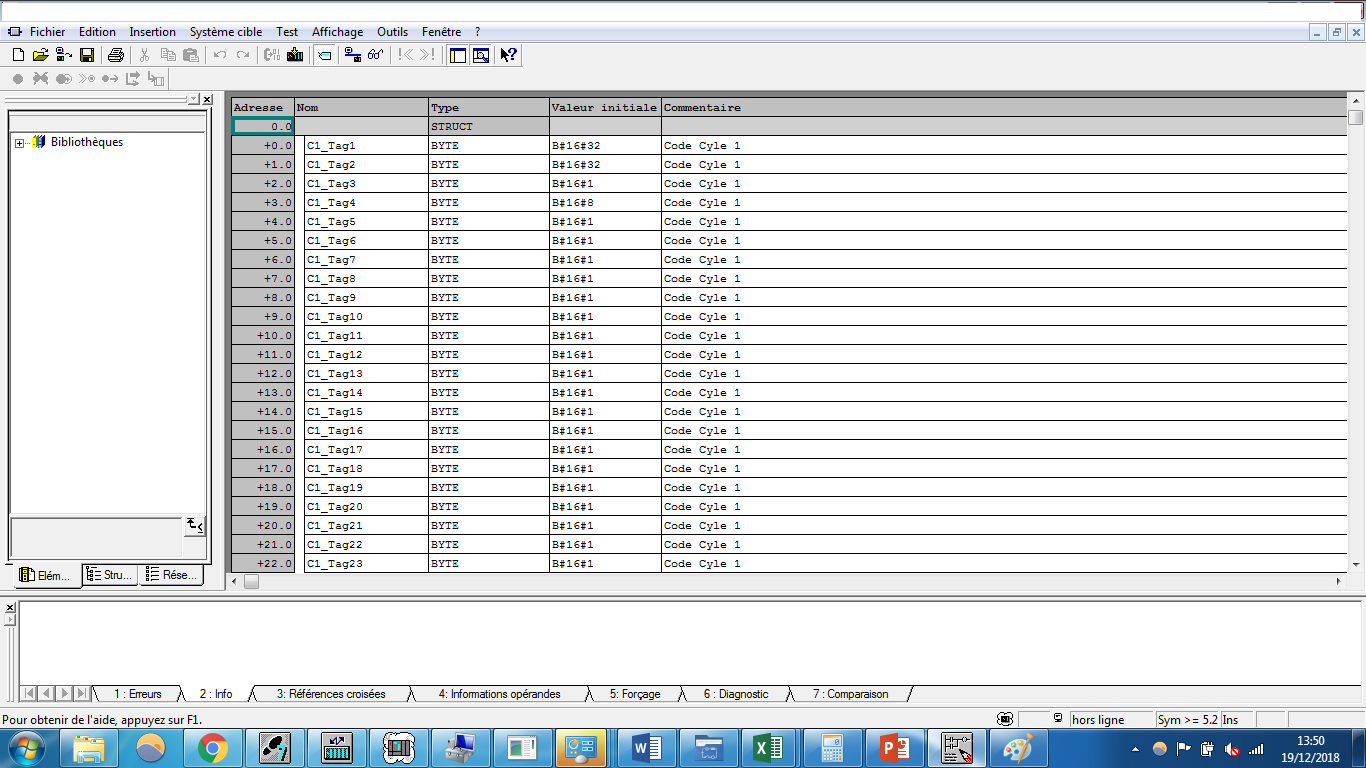The height and width of the screenshot is (768, 1366).
Task: Click the table's horizontal scrollbar right arrow
Action: (1340, 581)
